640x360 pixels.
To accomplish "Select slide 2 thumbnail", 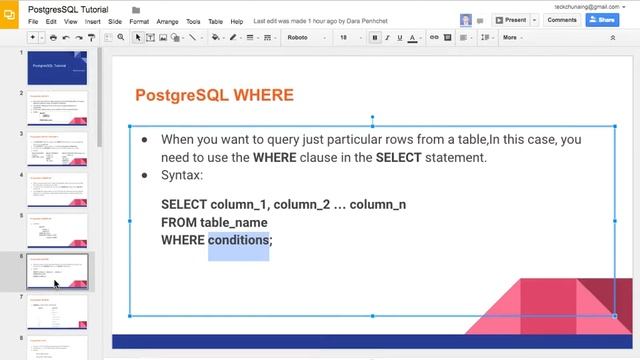I will (57, 108).
